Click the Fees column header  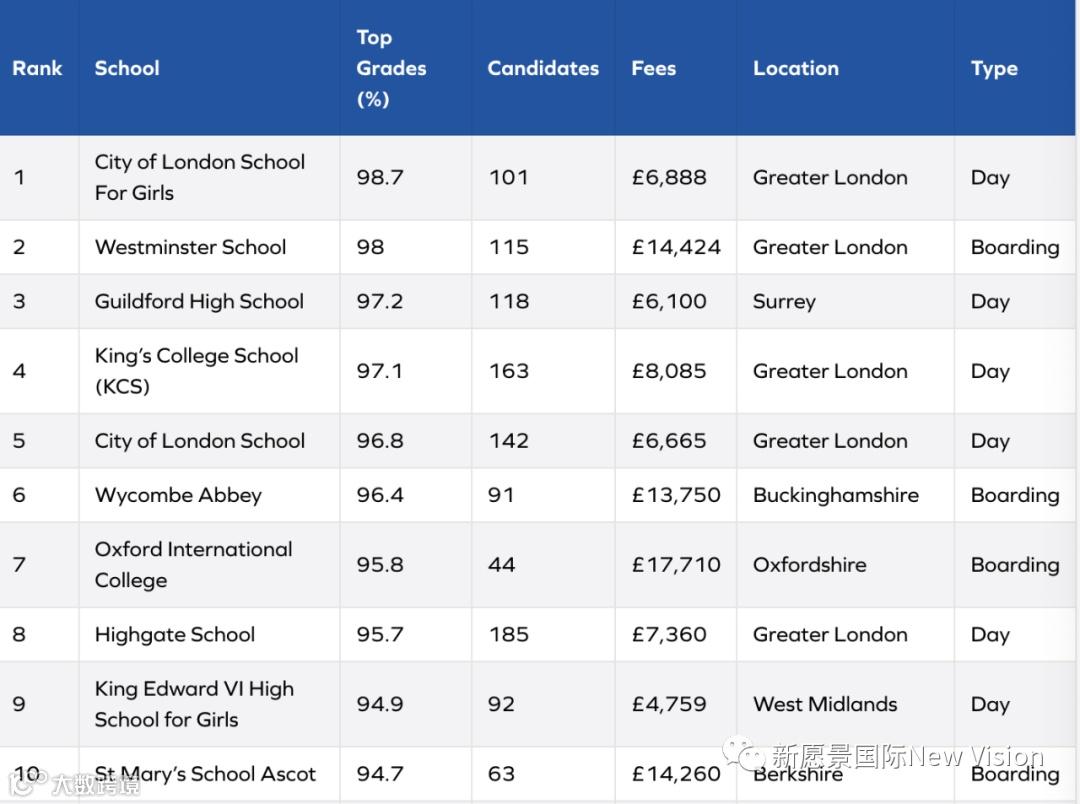coord(654,68)
